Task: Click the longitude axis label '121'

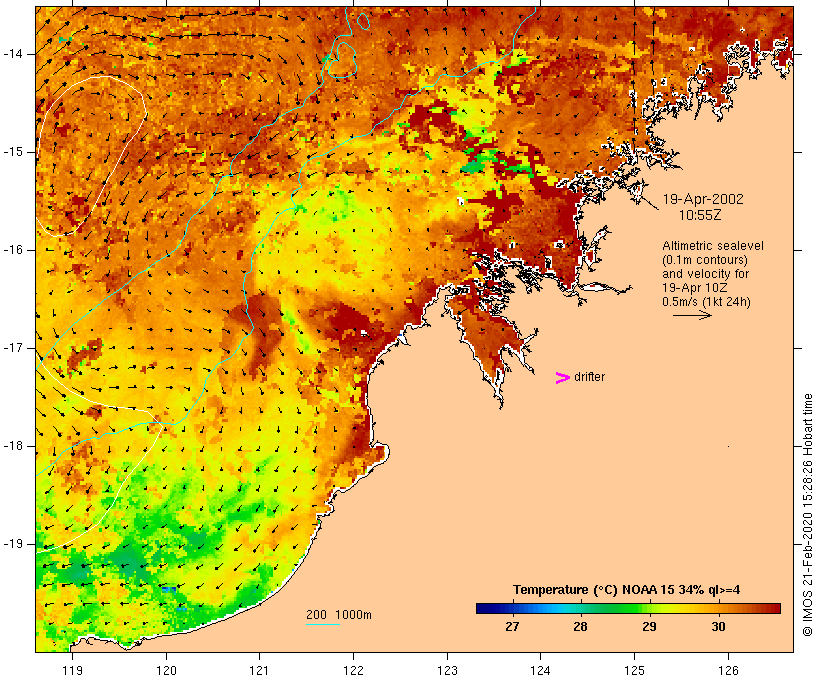Action: coord(259,670)
